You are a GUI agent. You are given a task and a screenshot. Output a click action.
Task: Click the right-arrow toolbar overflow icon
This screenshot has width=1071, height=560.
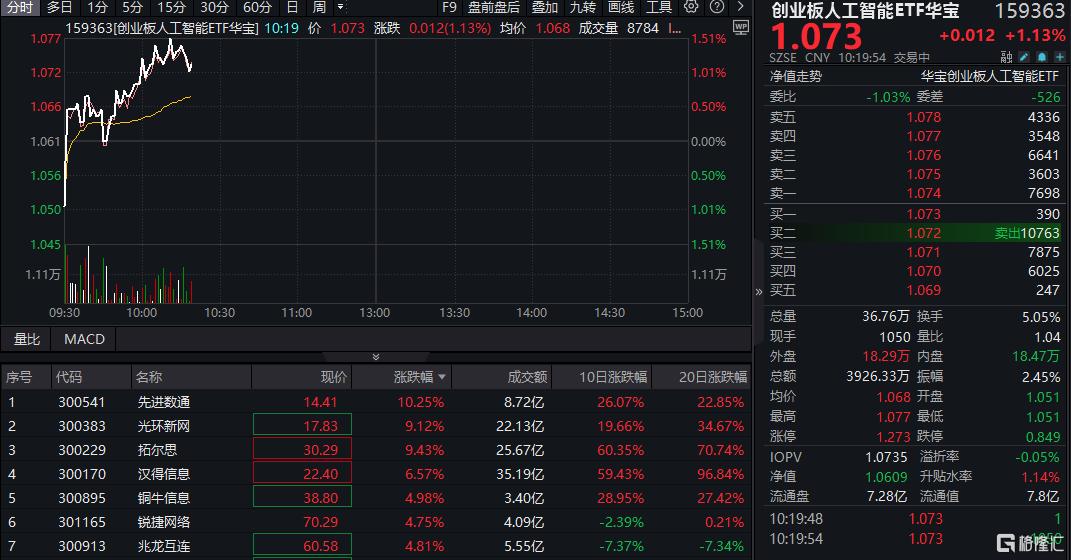tap(740, 8)
